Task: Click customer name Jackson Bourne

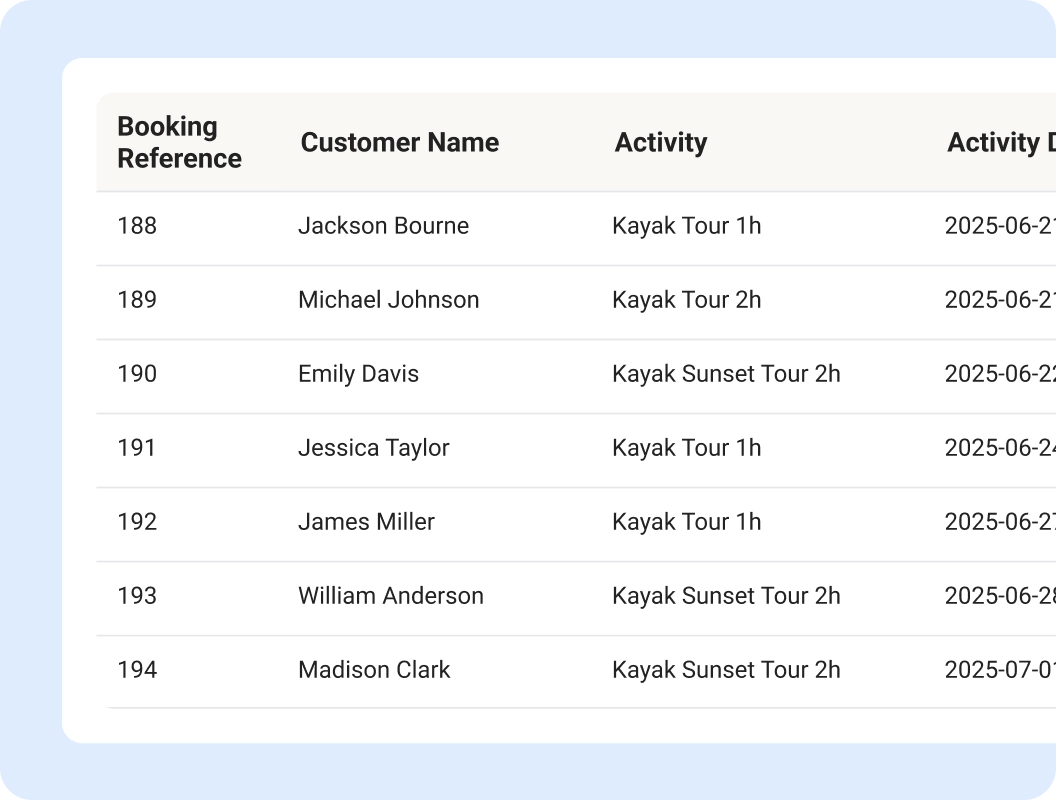Action: coord(383,226)
